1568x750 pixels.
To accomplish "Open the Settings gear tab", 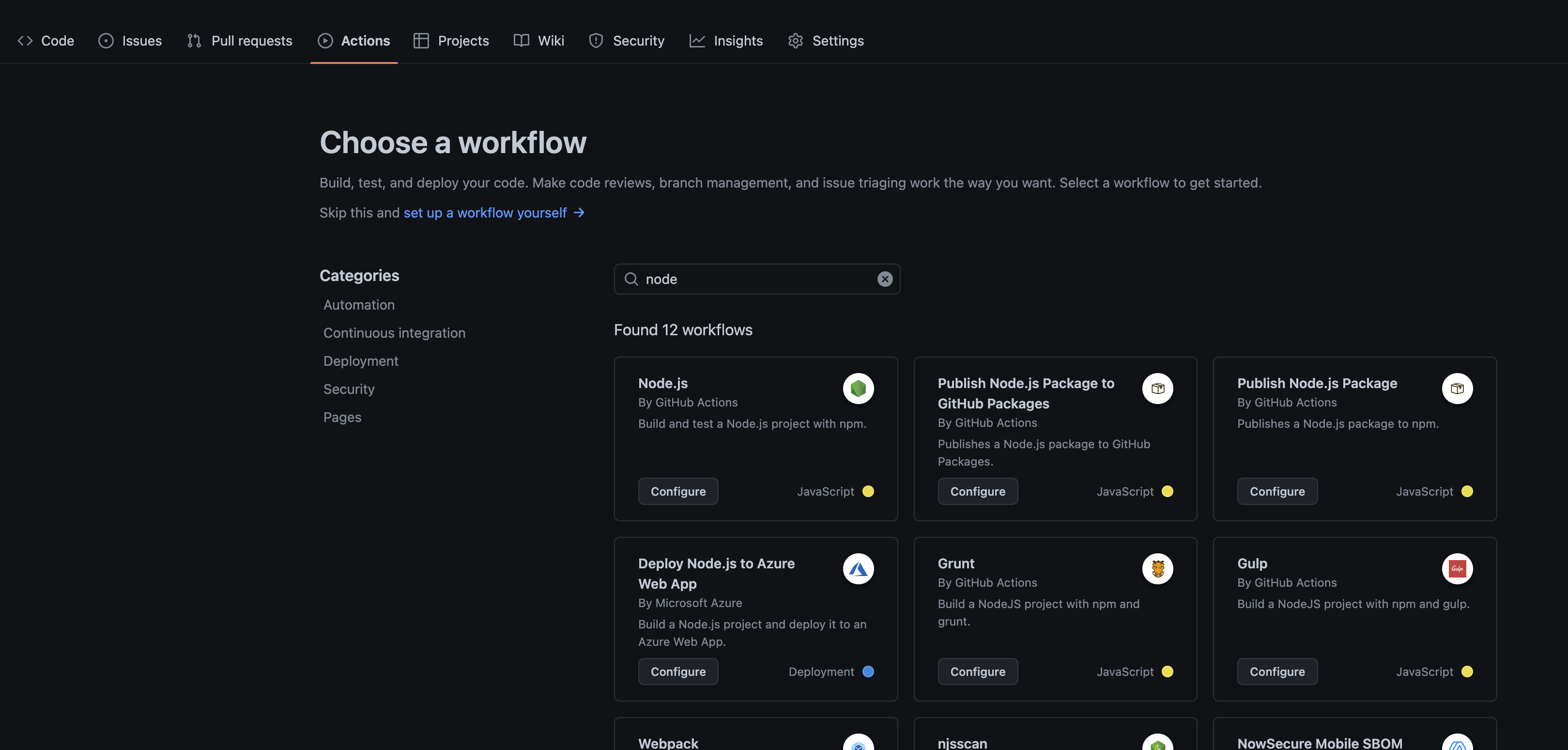I will [x=825, y=41].
